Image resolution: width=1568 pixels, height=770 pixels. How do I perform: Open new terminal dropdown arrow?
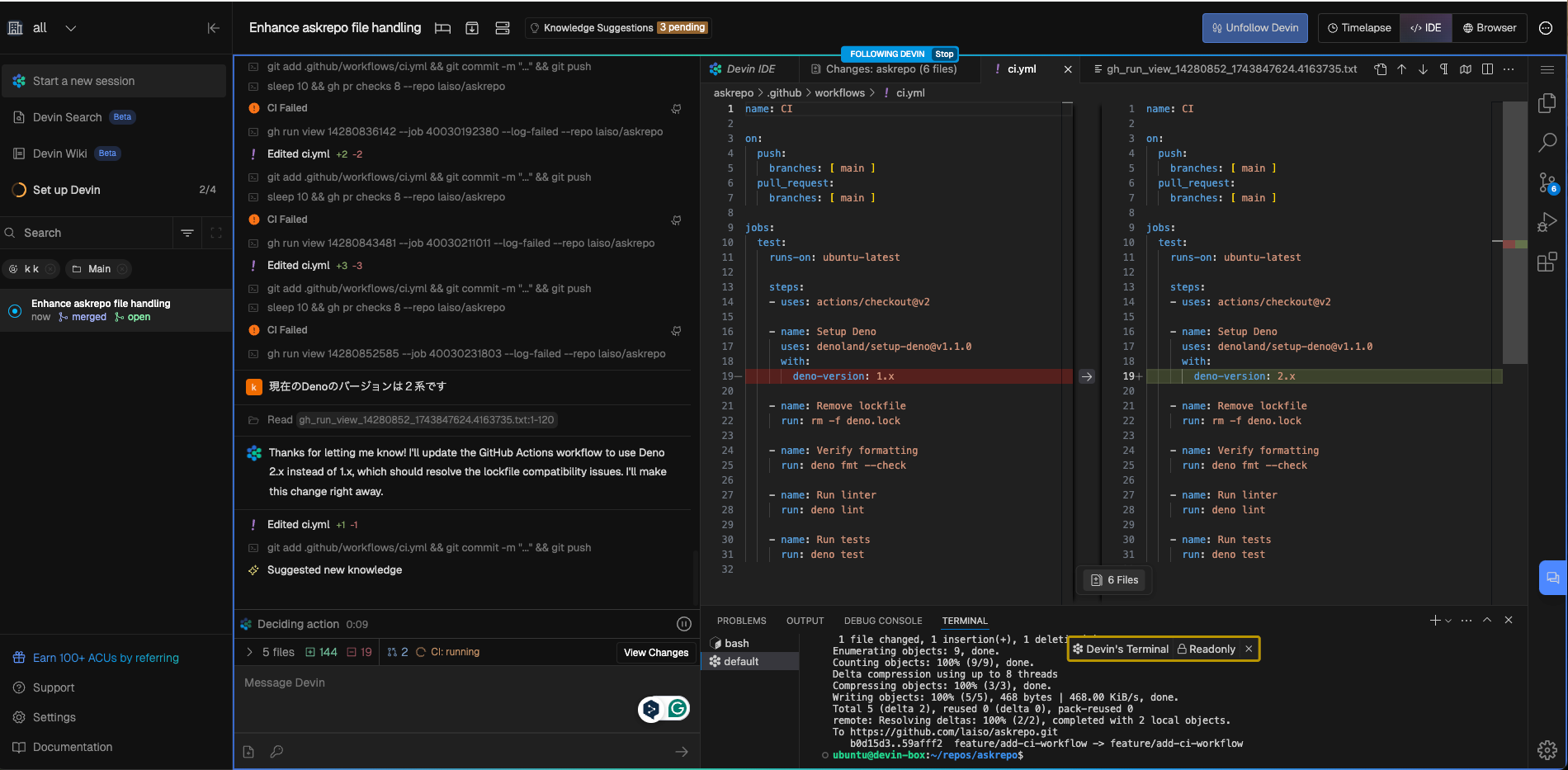[1448, 621]
